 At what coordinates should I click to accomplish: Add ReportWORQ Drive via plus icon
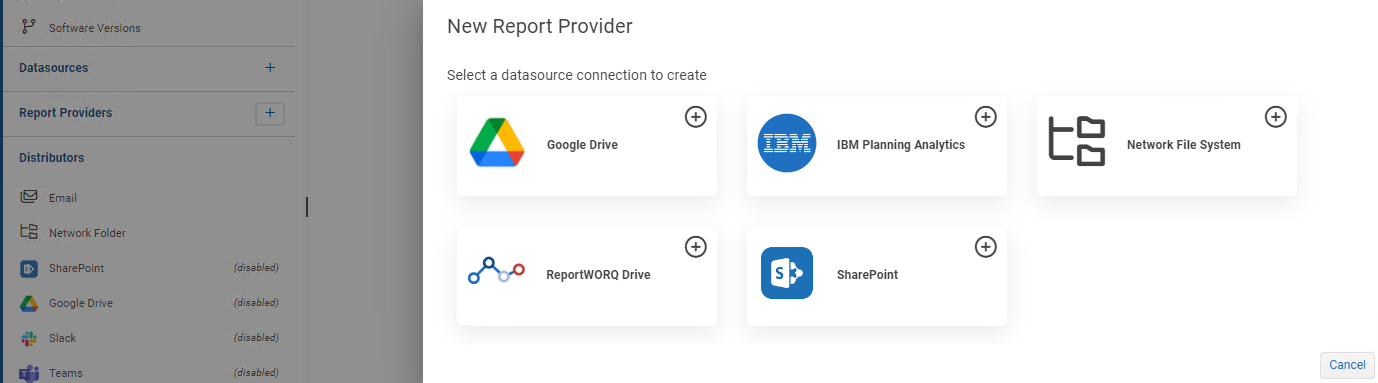(695, 247)
